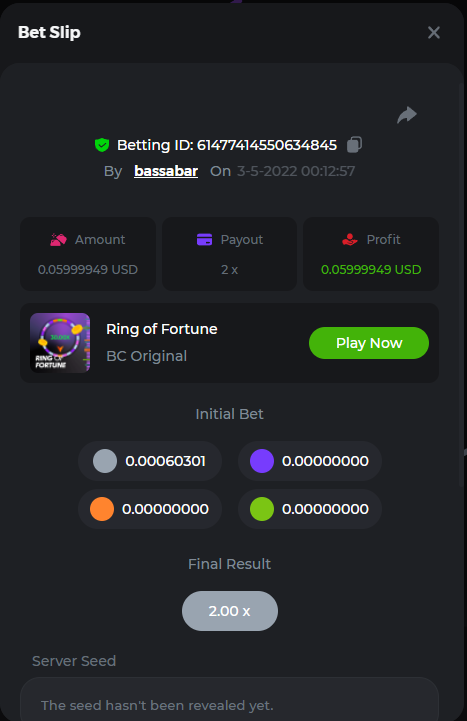Click the Amount money bag icon
This screenshot has width=467, height=721.
tap(58, 240)
